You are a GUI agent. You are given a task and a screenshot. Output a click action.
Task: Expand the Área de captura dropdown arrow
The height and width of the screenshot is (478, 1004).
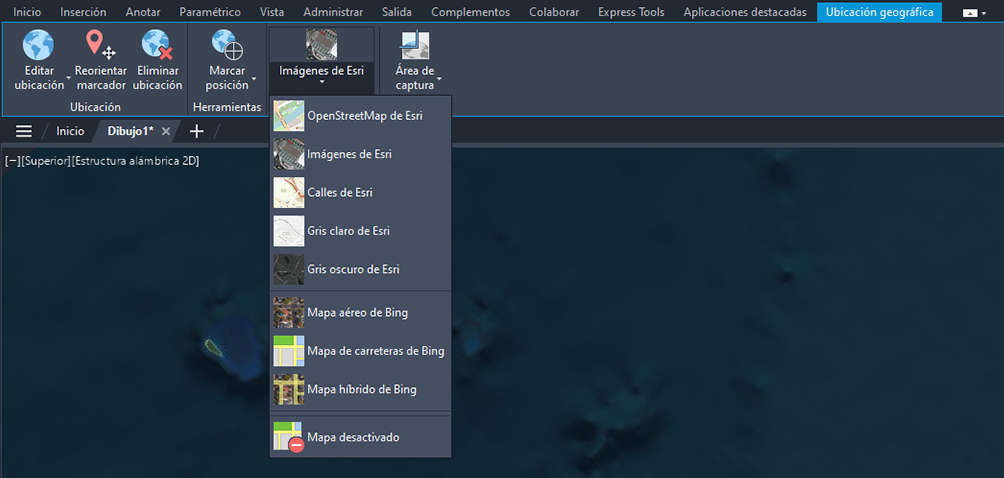[439, 79]
